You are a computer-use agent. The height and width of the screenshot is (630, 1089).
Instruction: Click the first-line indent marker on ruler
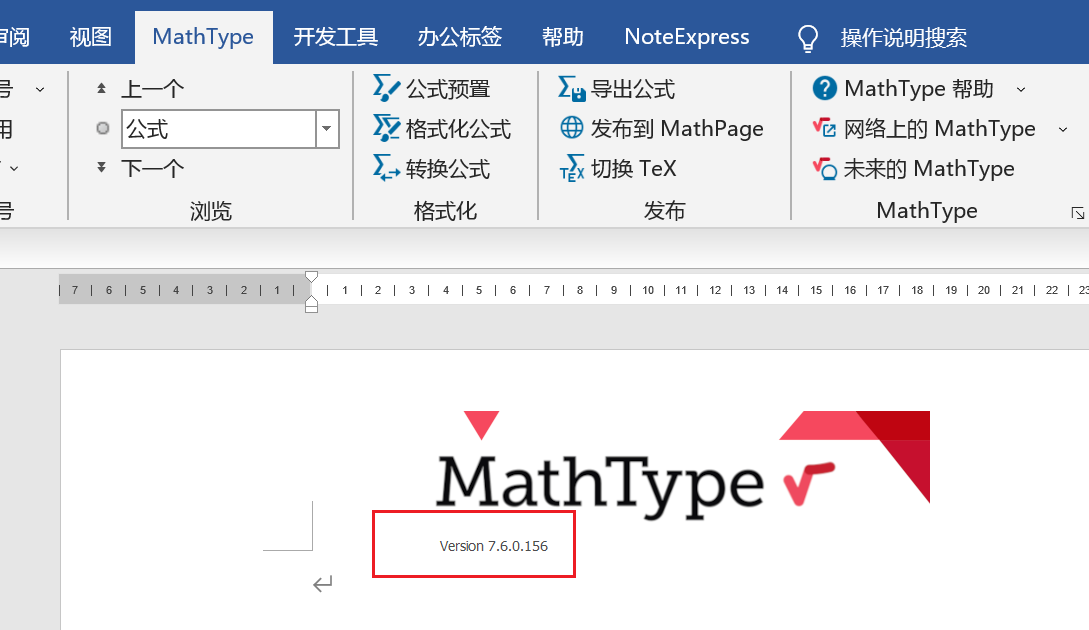[x=312, y=276]
